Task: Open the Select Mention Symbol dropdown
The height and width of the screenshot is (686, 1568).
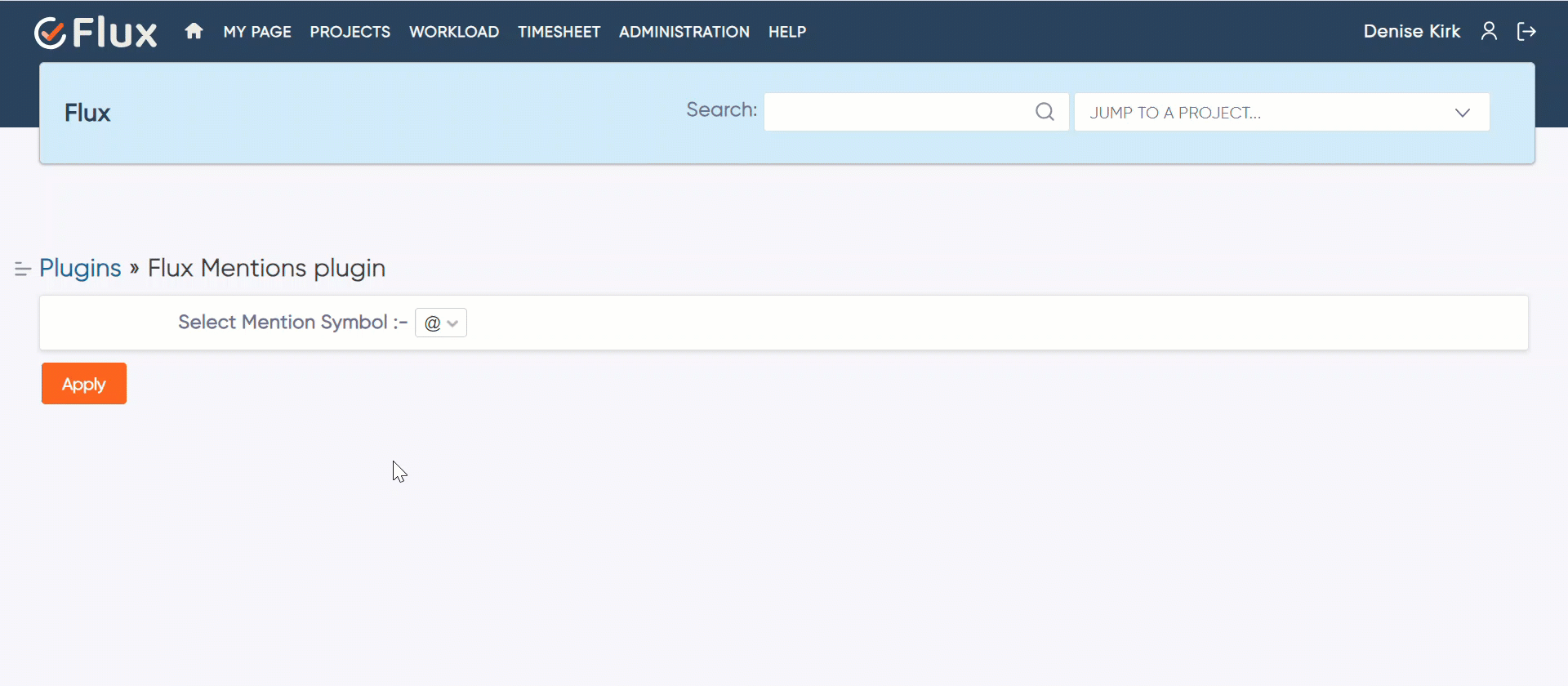Action: click(x=441, y=323)
